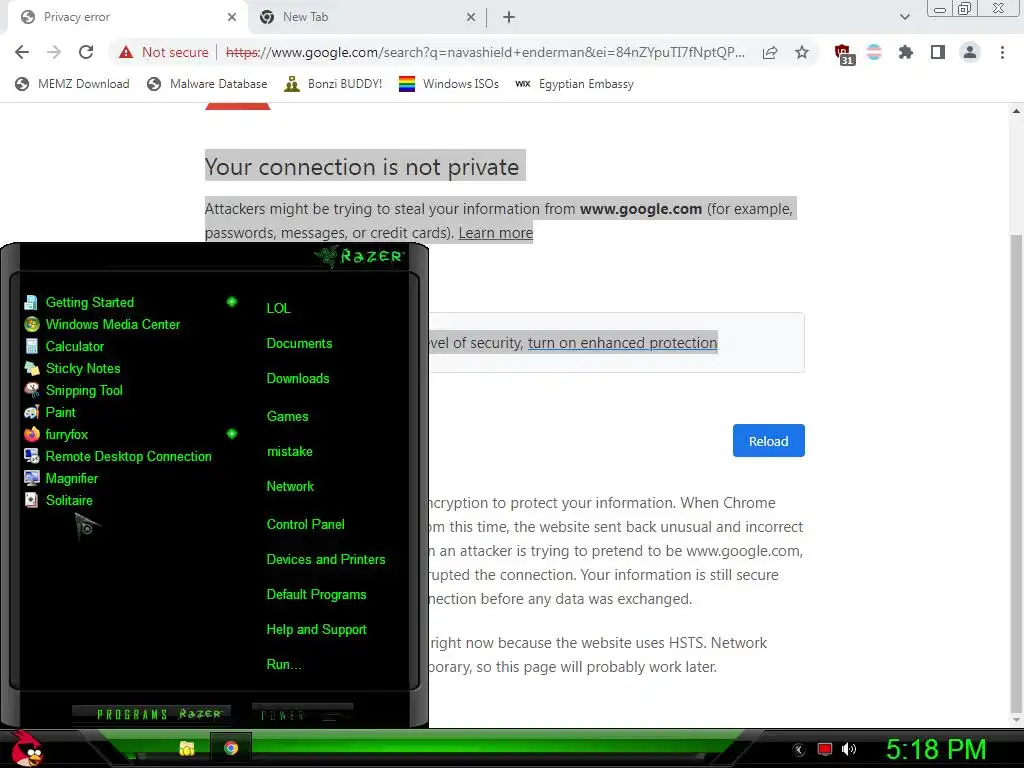Click the address bar URL field
The height and width of the screenshot is (768, 1024).
pyautogui.click(x=485, y=52)
